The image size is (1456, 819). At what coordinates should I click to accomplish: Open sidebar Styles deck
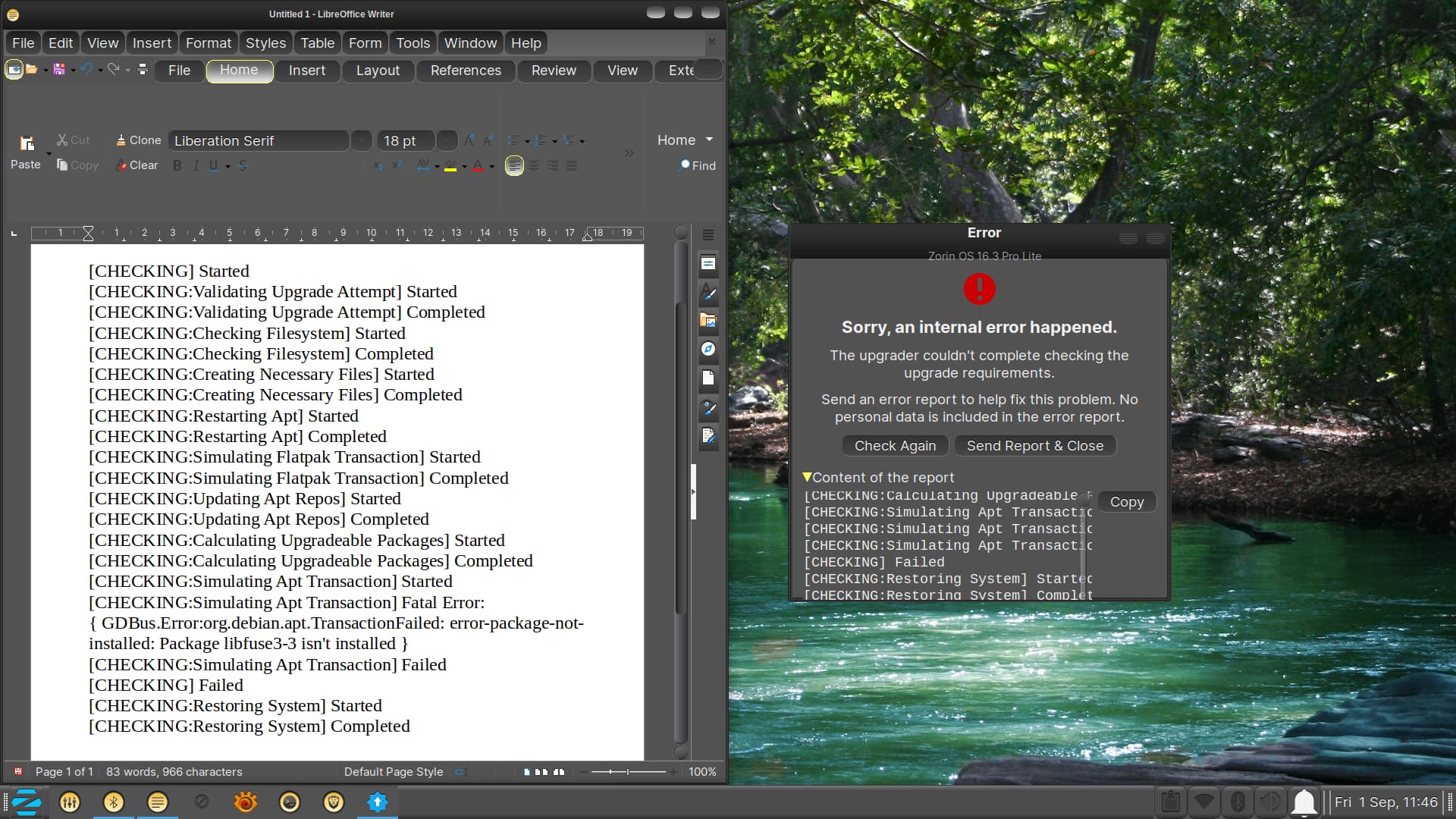708,292
